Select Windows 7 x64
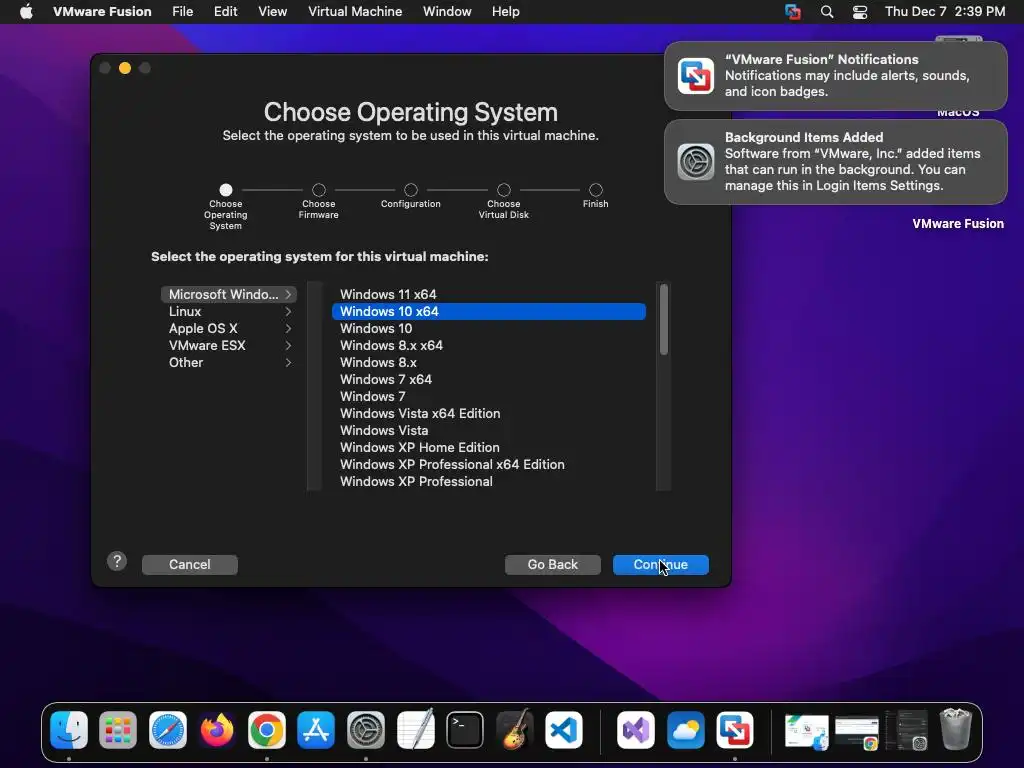1024x768 pixels. (x=489, y=379)
